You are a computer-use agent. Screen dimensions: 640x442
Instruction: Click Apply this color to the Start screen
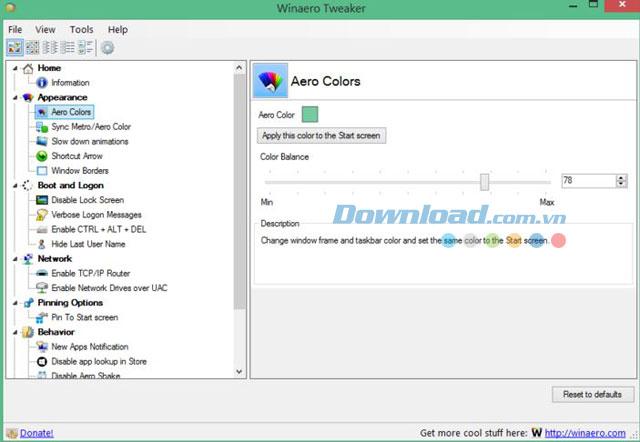point(321,135)
